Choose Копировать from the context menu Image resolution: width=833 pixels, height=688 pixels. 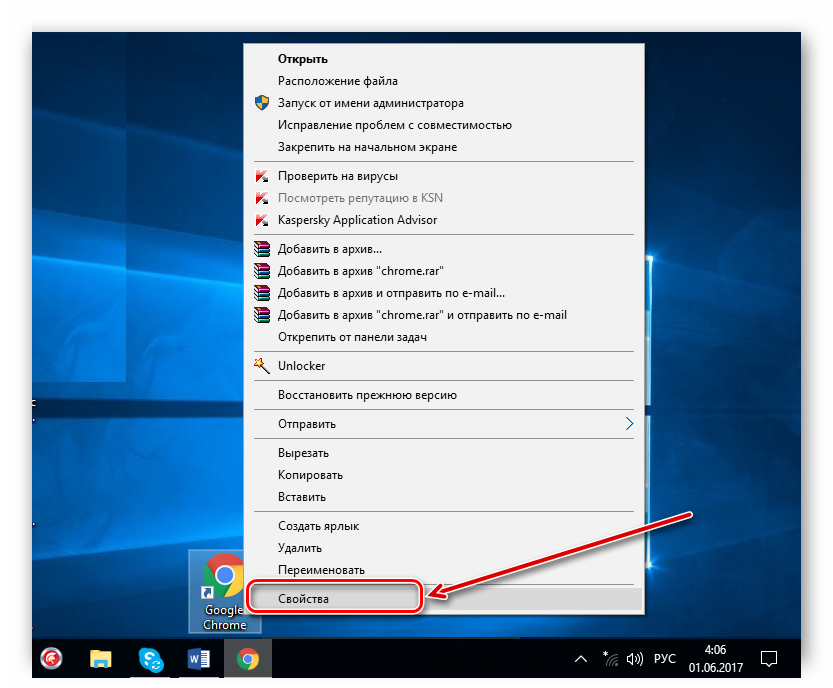click(310, 475)
